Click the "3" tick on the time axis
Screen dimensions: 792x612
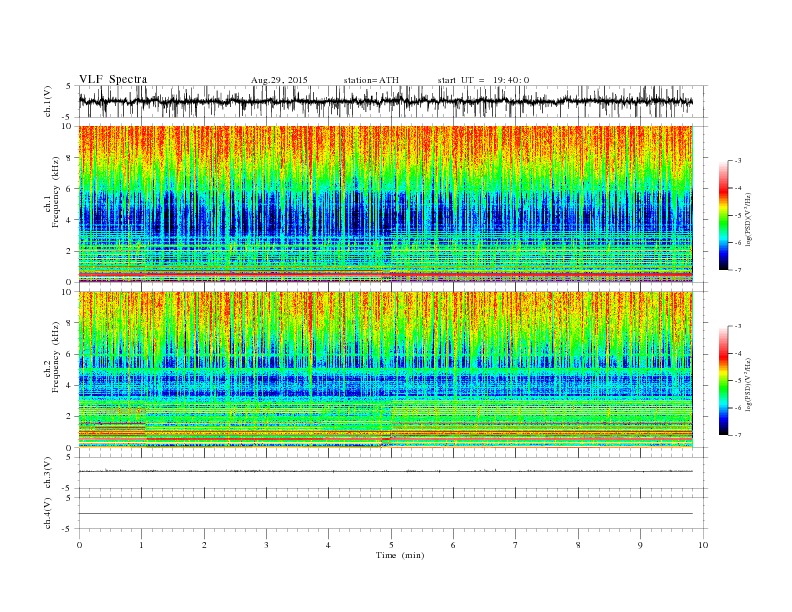(266, 545)
